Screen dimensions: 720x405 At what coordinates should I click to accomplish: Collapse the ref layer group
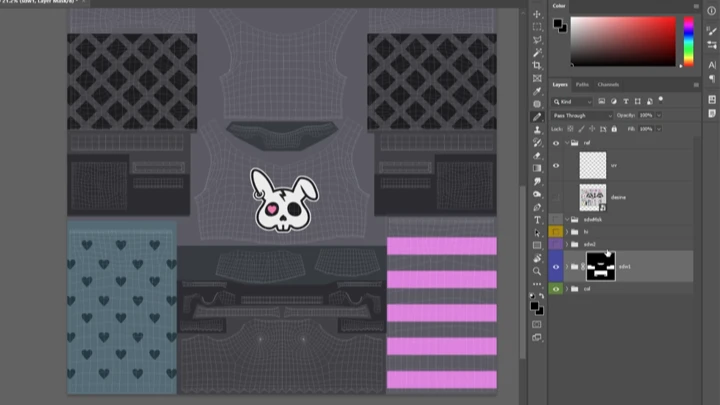point(567,143)
